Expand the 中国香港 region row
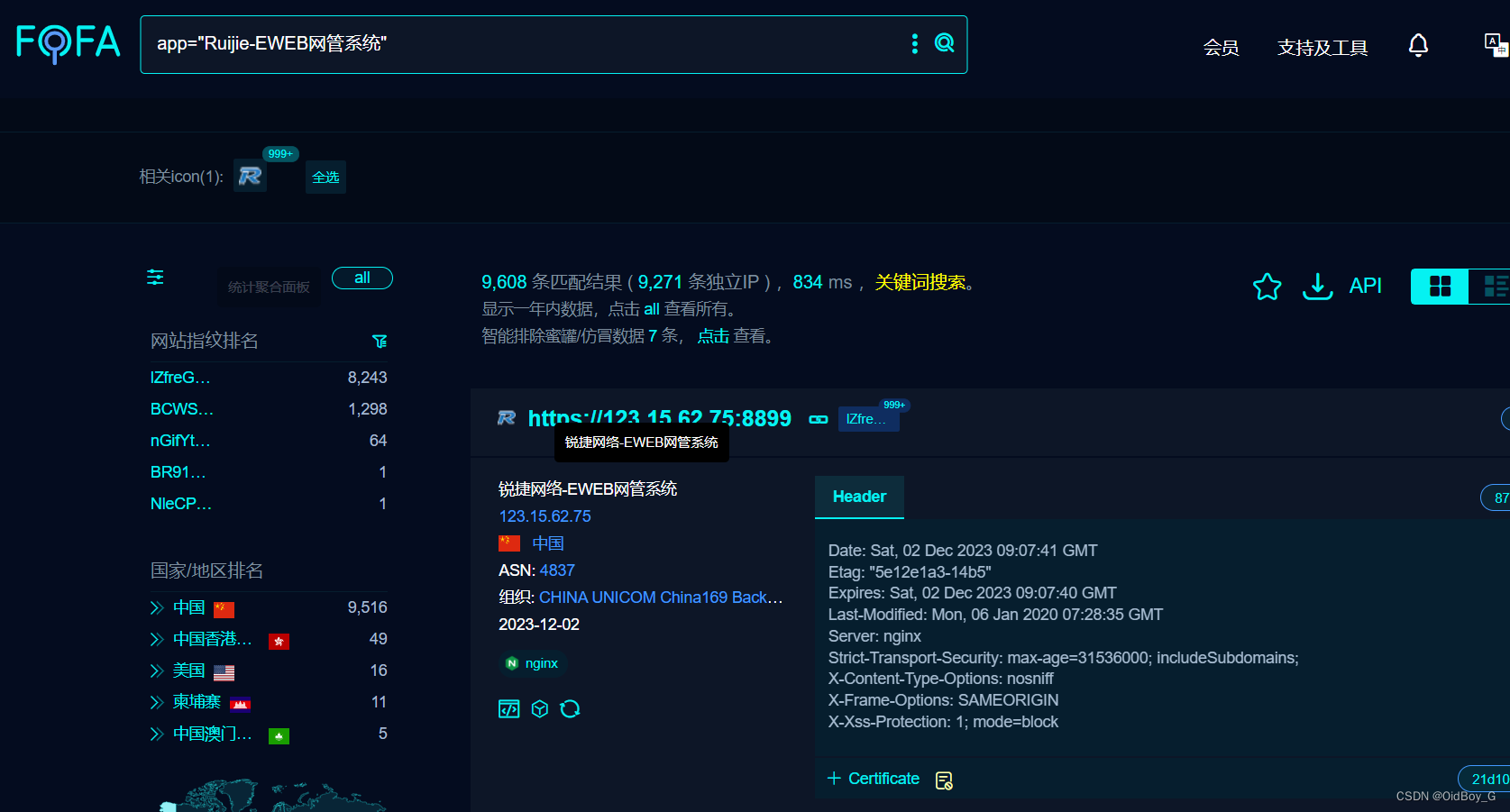This screenshot has height=812, width=1510. pos(157,639)
